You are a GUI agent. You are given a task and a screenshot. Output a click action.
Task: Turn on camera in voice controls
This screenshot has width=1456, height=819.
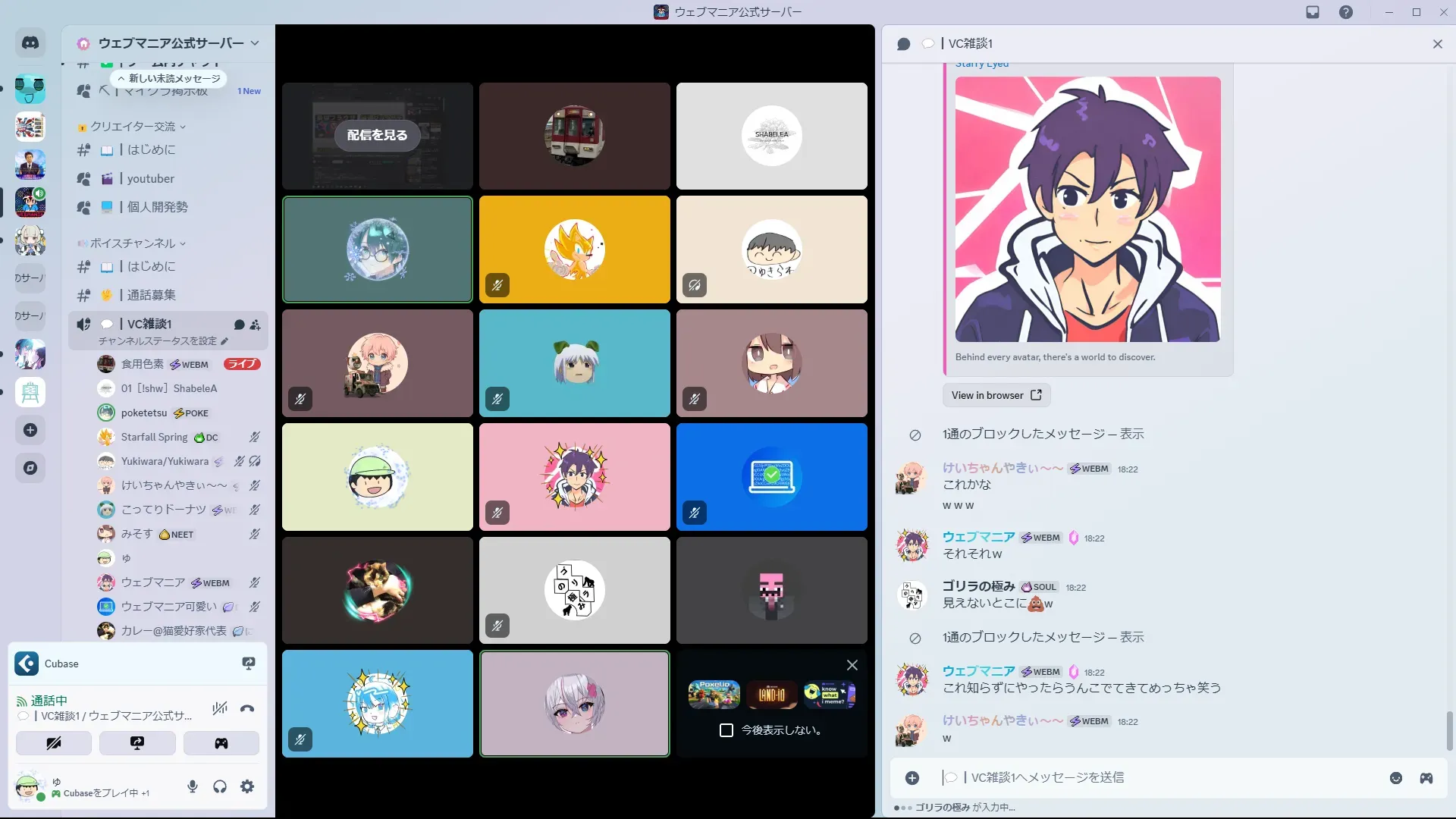coord(54,743)
